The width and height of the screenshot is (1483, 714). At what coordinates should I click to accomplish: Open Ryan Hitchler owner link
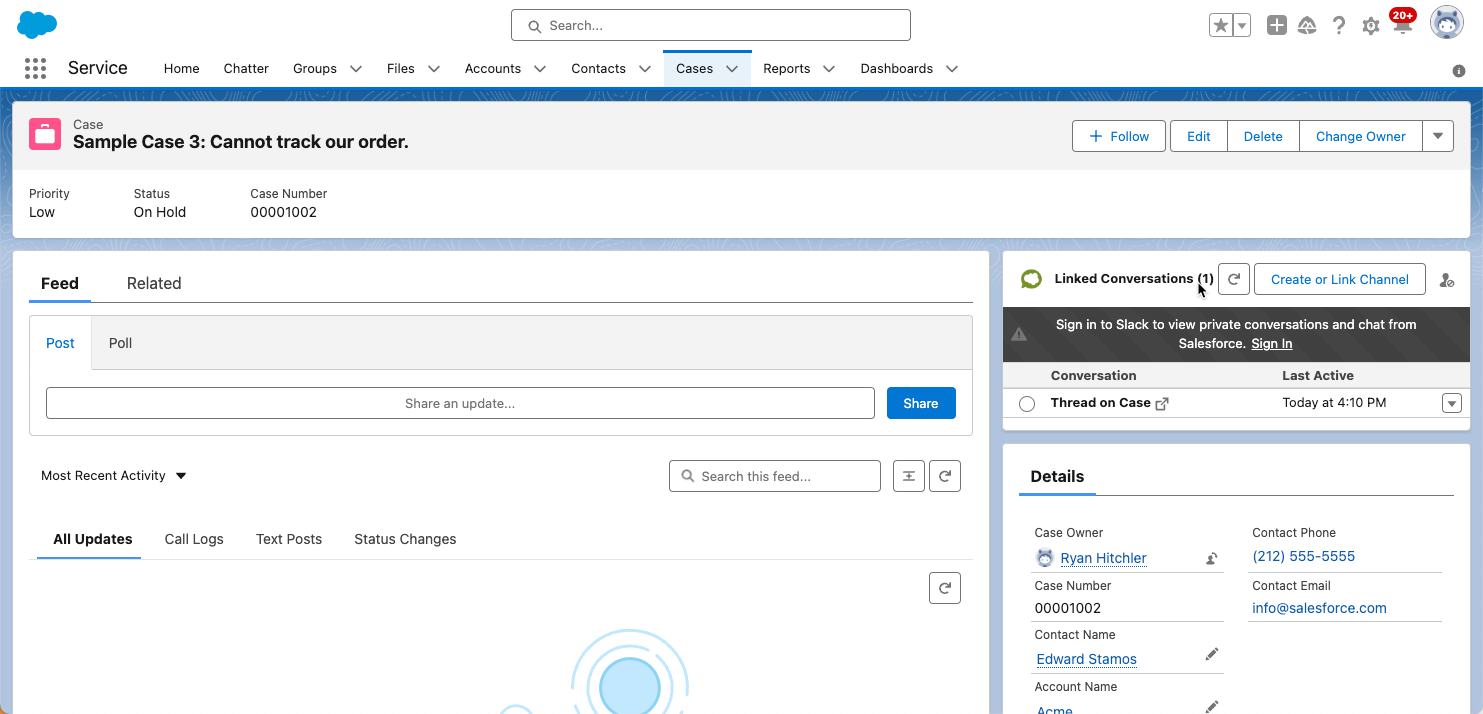click(1104, 558)
